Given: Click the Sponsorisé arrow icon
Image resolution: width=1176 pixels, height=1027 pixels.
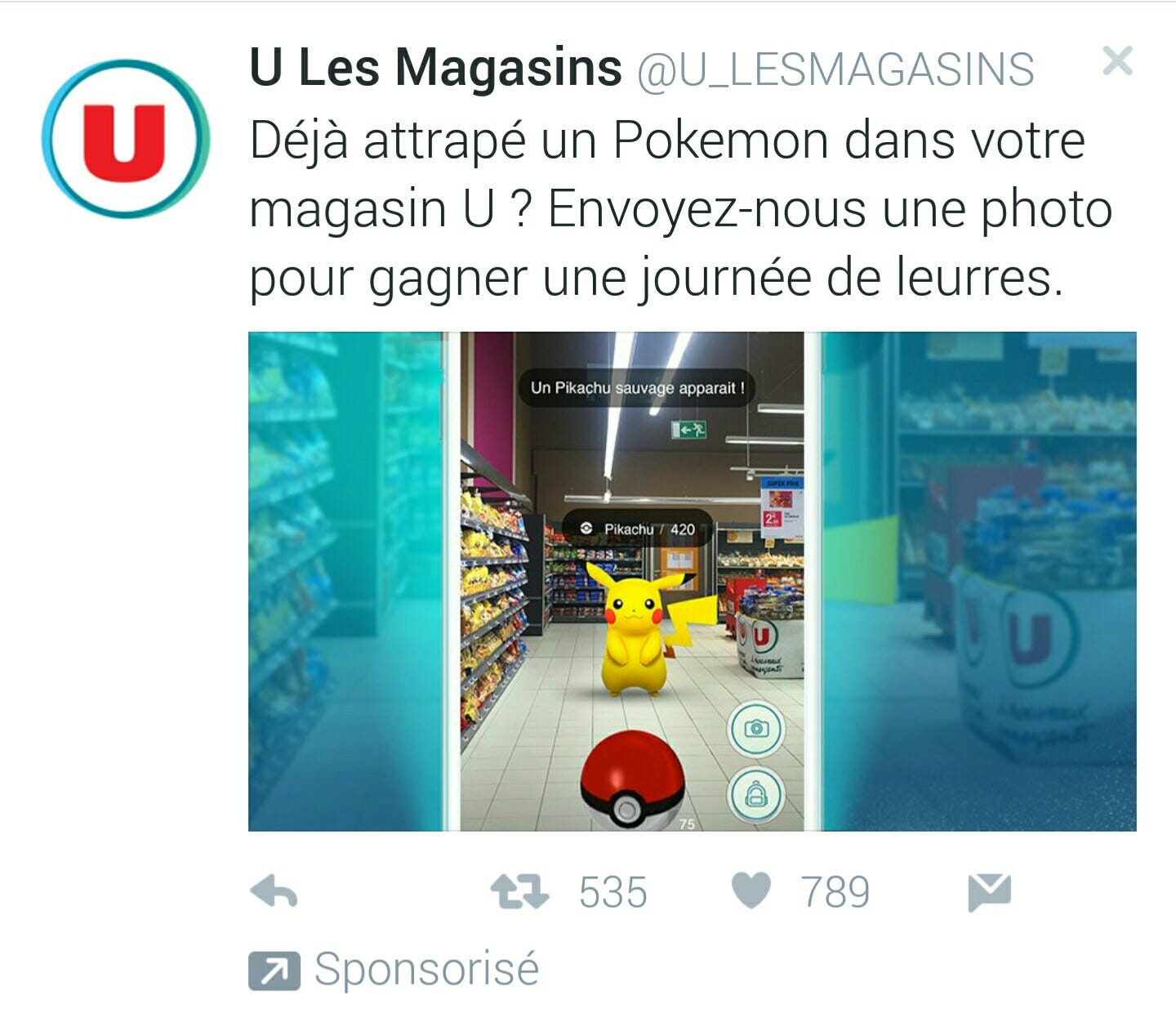Looking at the screenshot, I should 274,971.
